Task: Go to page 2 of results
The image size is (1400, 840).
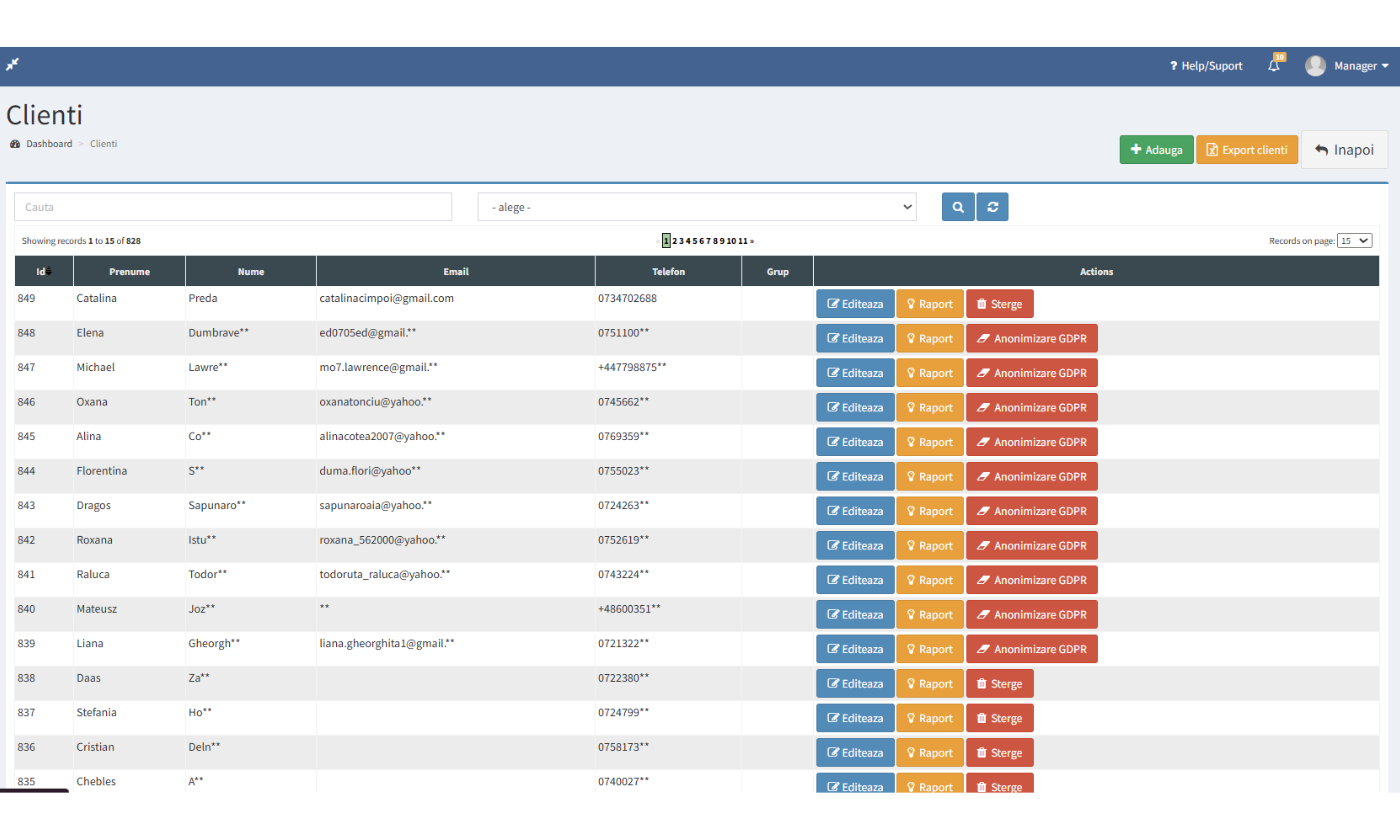Action: (x=674, y=241)
